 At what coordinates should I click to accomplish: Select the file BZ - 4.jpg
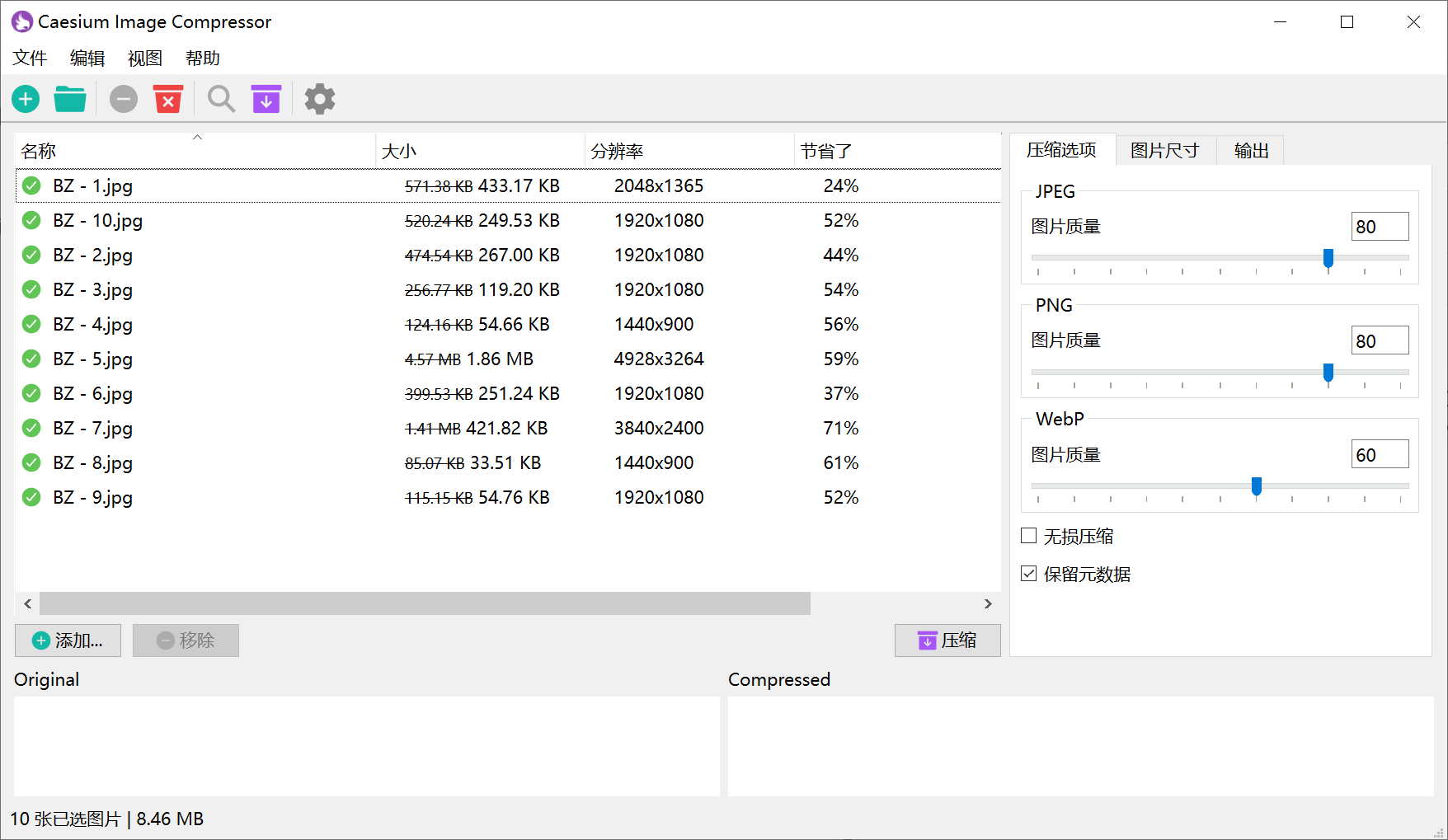(x=92, y=325)
